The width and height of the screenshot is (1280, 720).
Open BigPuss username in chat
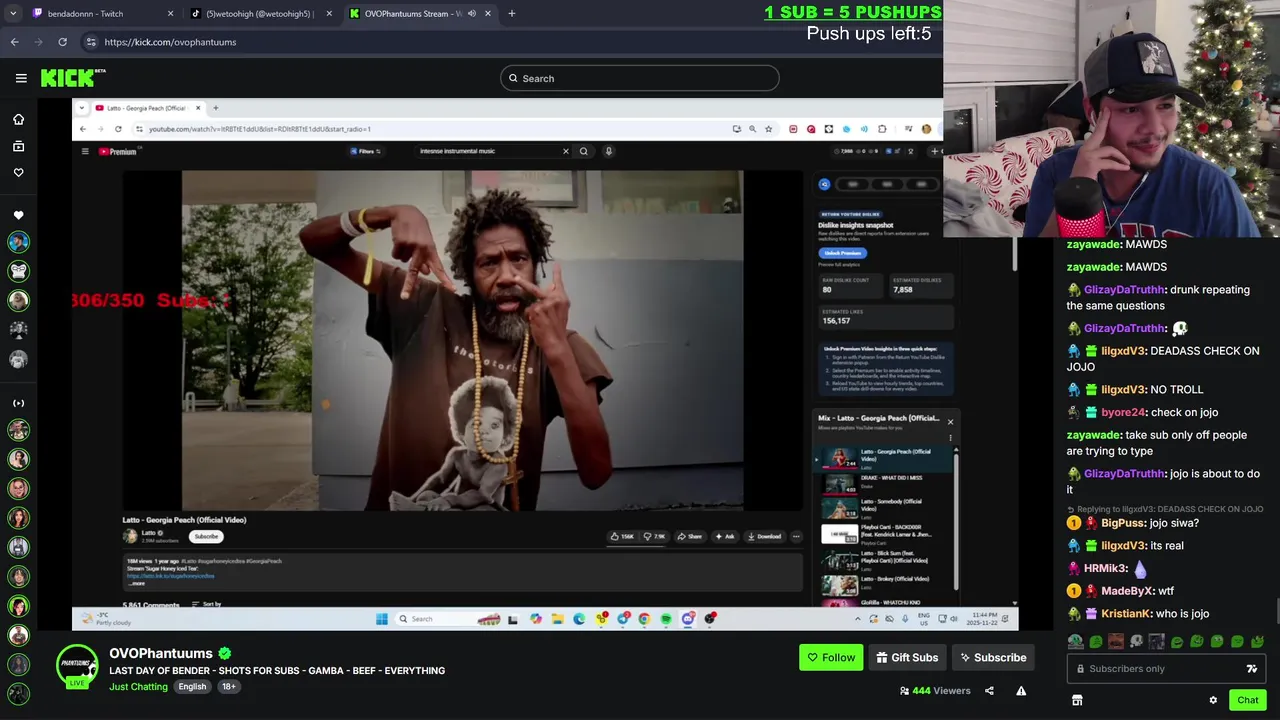pos(1122,523)
